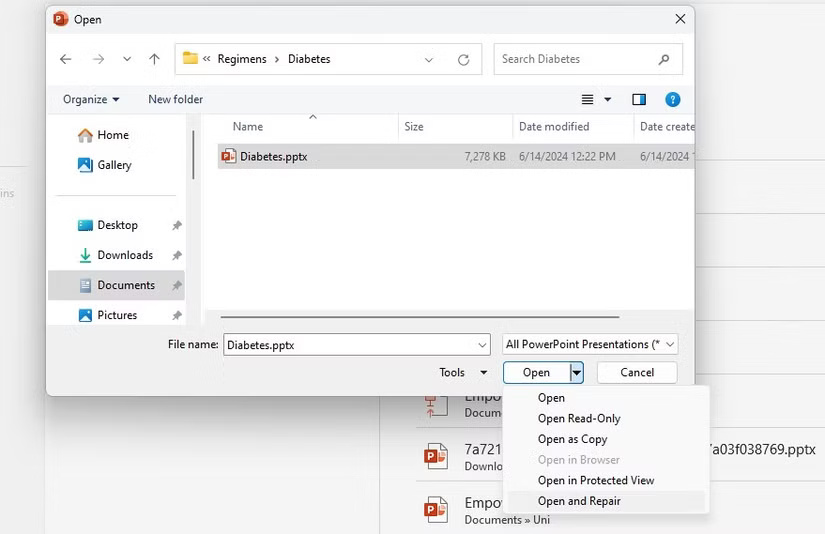Click the main Open button
The width and height of the screenshot is (825, 534).
click(x=536, y=372)
